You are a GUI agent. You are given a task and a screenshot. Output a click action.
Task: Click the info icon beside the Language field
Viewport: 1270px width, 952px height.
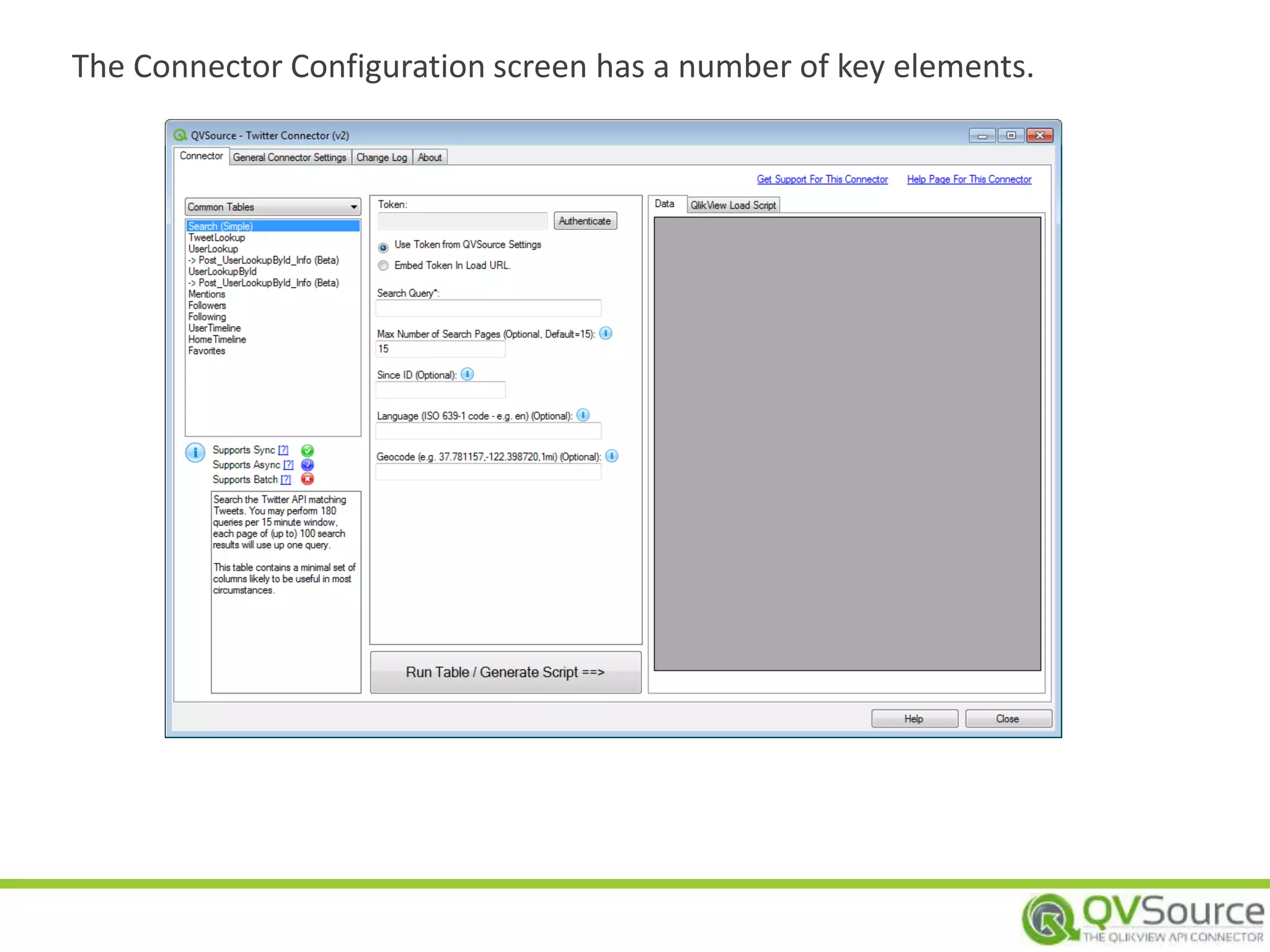[x=583, y=415]
